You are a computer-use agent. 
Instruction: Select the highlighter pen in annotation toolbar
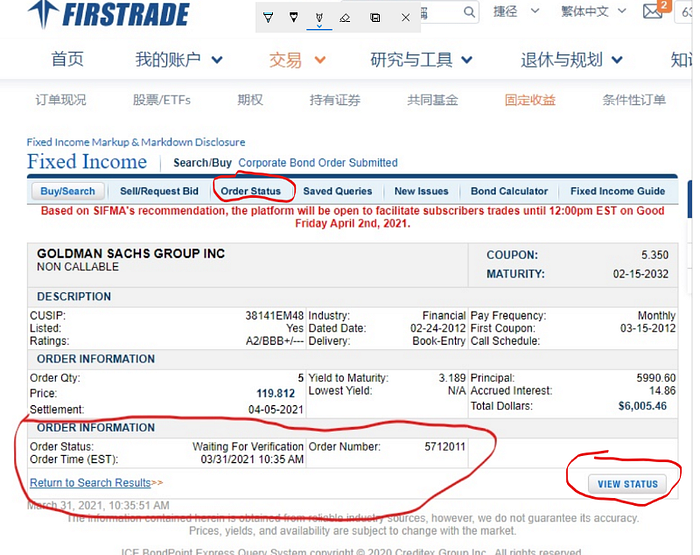click(268, 18)
